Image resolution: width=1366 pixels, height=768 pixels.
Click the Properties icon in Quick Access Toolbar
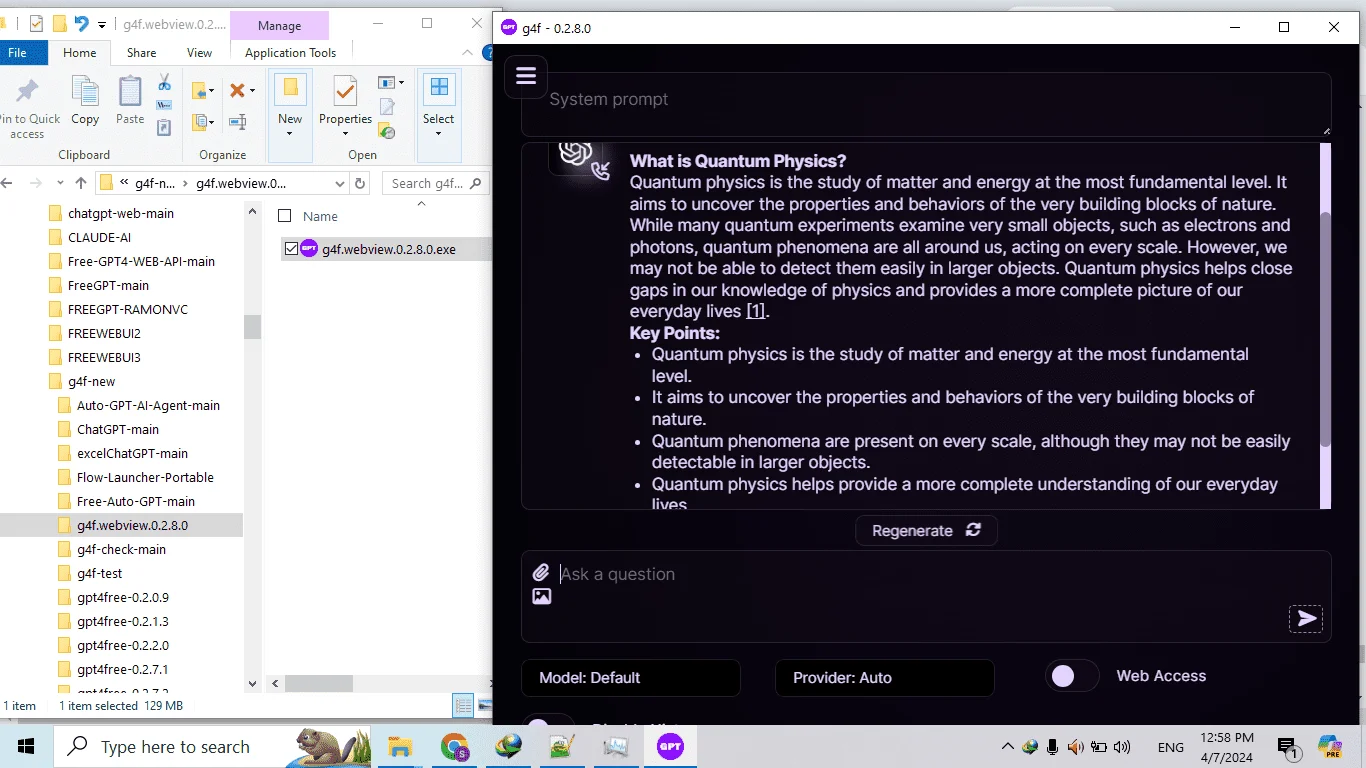(x=36, y=24)
